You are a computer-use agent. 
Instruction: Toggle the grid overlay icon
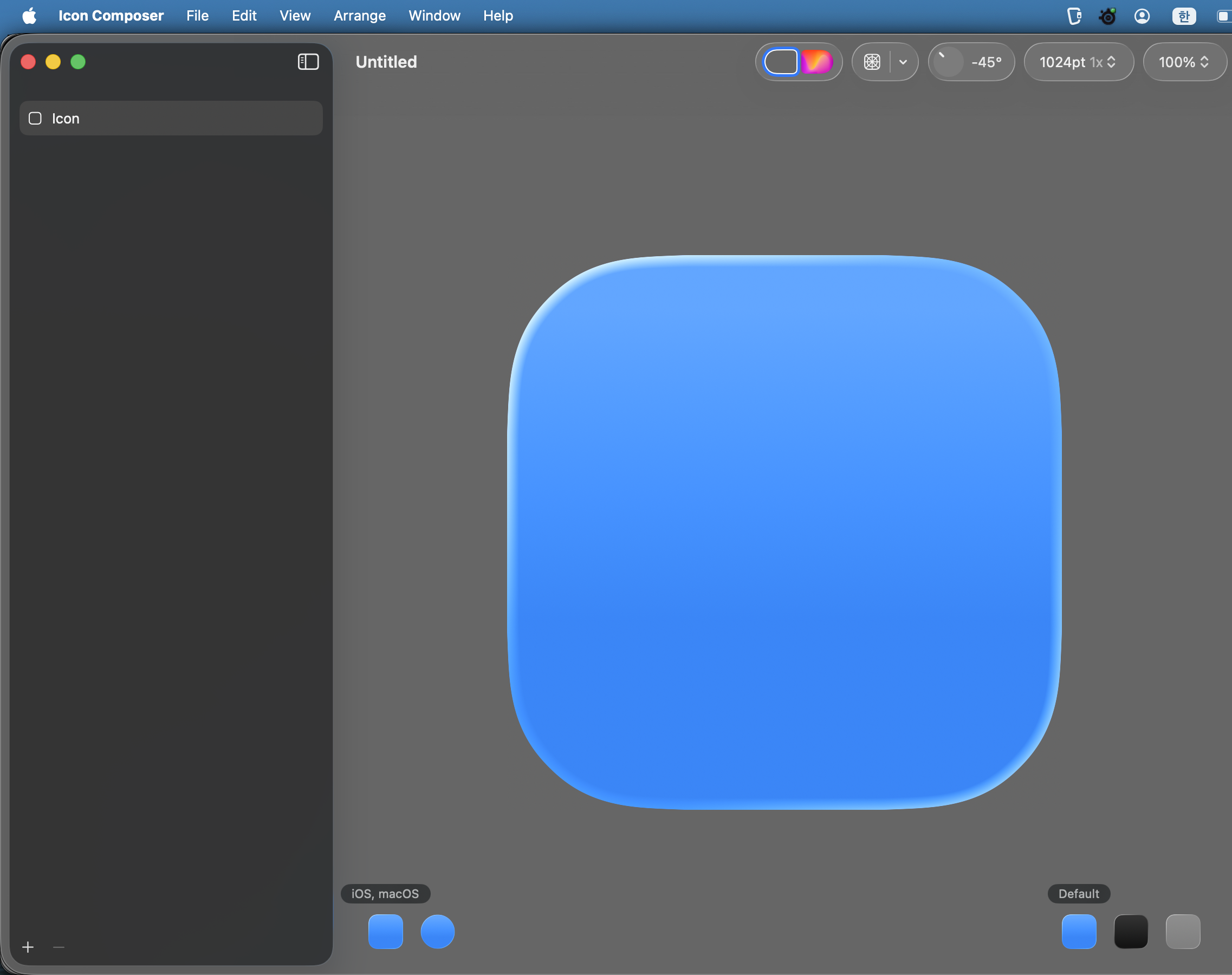[x=872, y=62]
